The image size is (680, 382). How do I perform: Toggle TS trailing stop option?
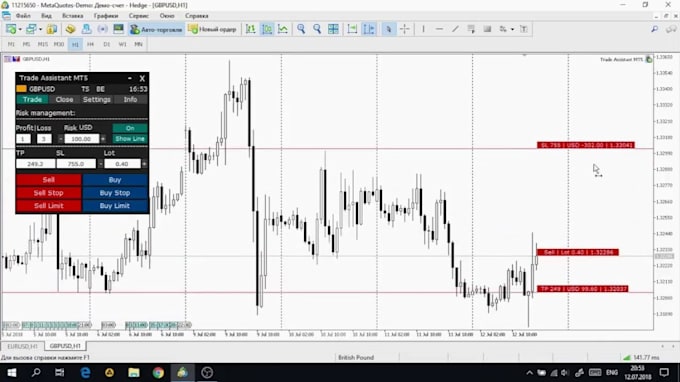coord(85,89)
